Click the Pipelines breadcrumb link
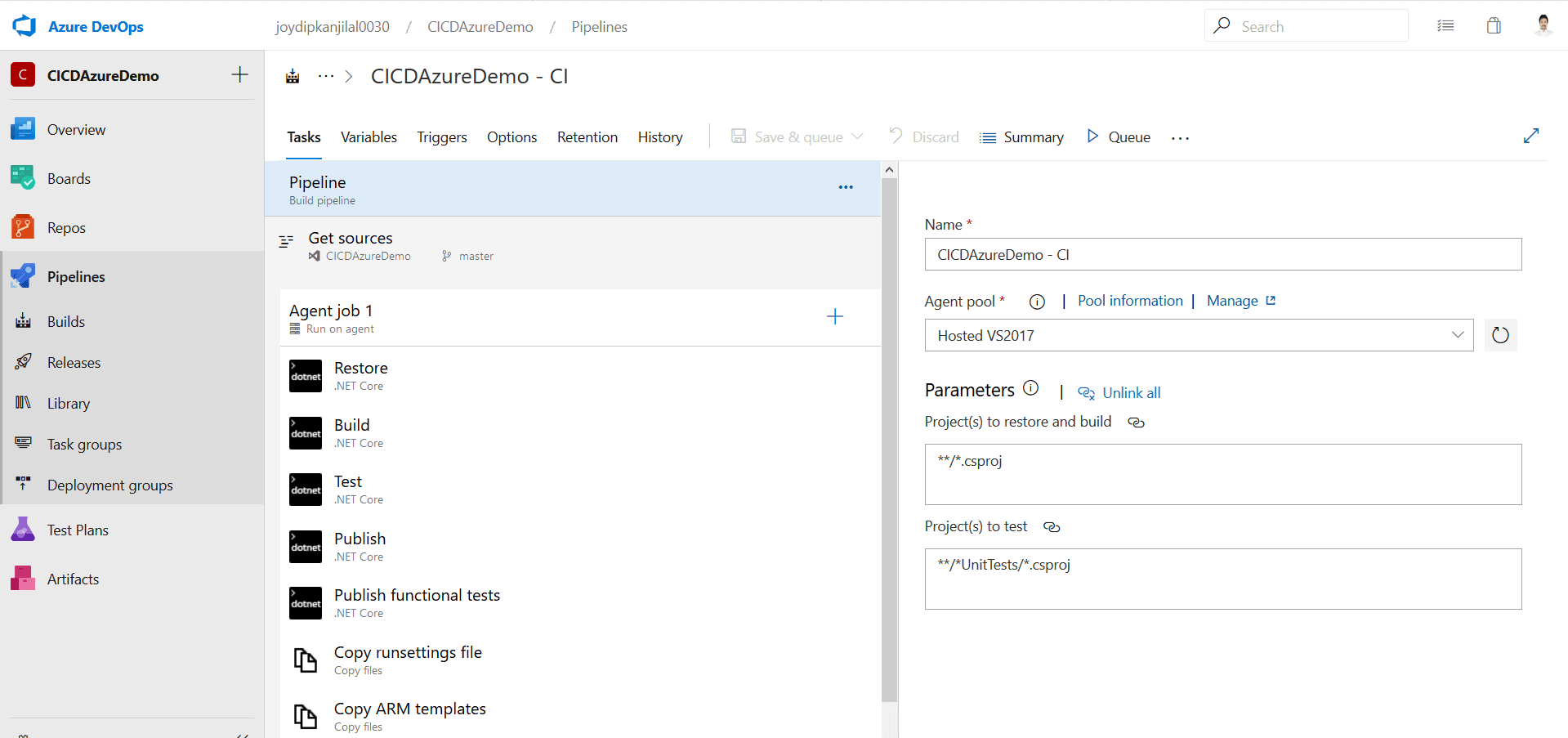The width and height of the screenshot is (1568, 738). [x=600, y=27]
